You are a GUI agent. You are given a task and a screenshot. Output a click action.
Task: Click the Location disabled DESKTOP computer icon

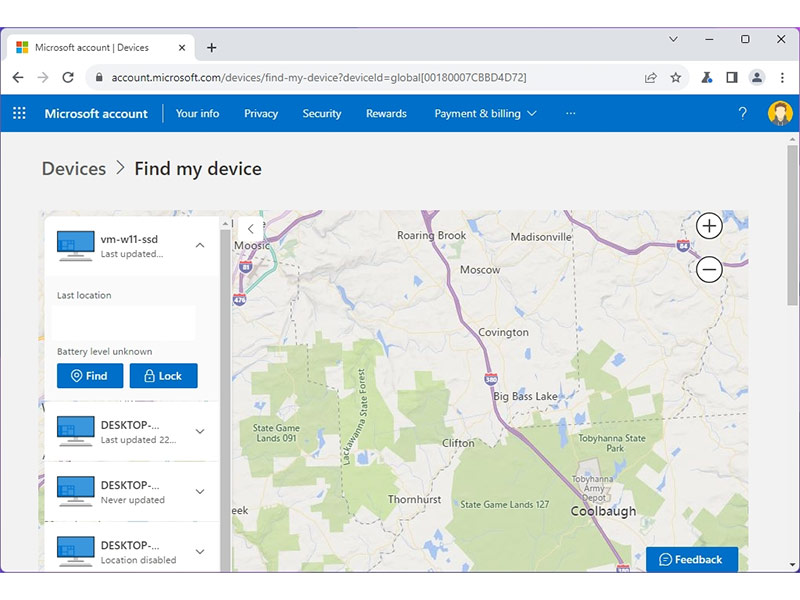pos(76,552)
